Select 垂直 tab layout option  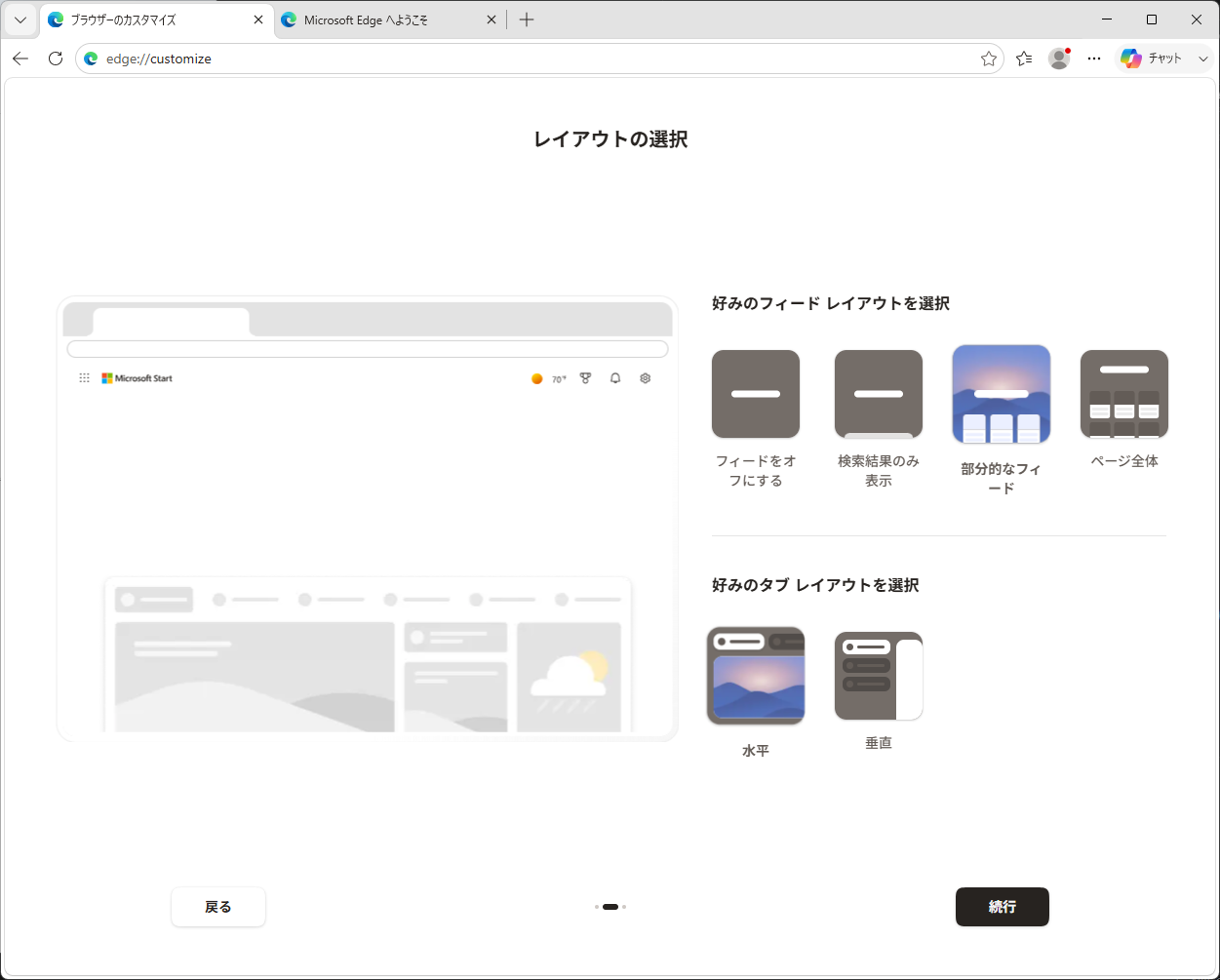click(879, 676)
